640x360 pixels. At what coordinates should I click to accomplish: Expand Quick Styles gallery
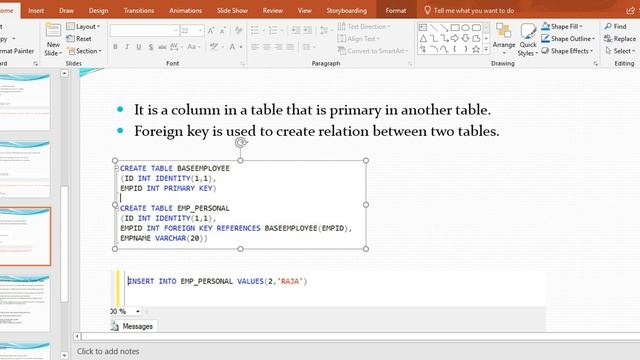[x=528, y=40]
